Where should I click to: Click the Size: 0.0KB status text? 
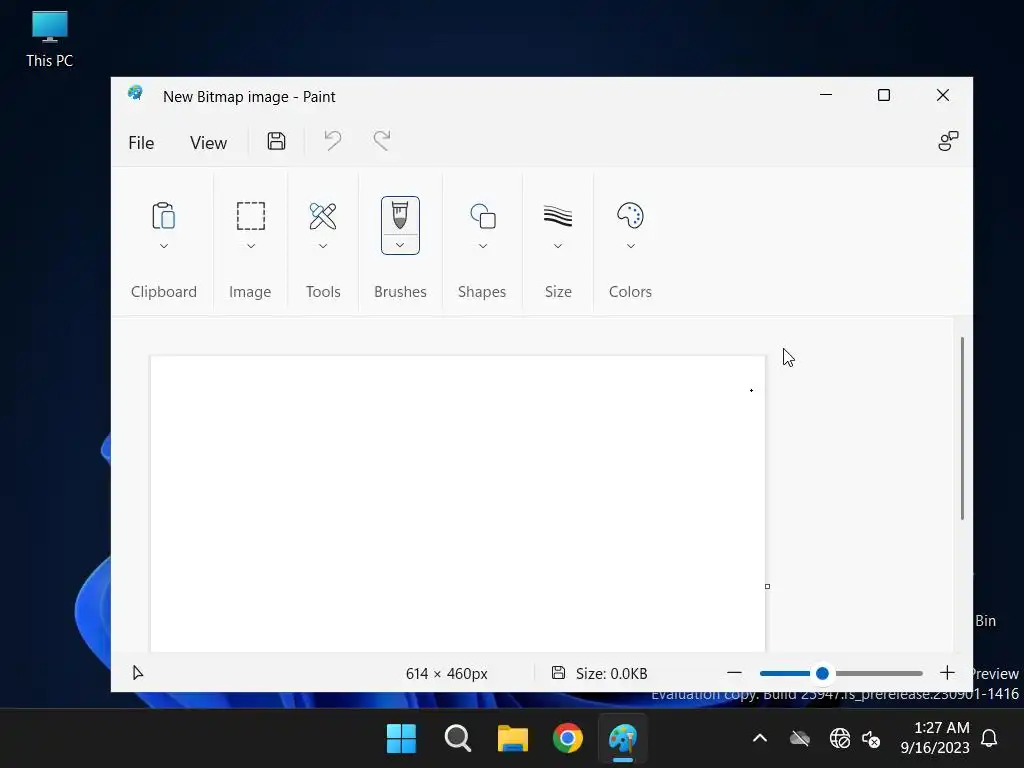[x=611, y=673]
